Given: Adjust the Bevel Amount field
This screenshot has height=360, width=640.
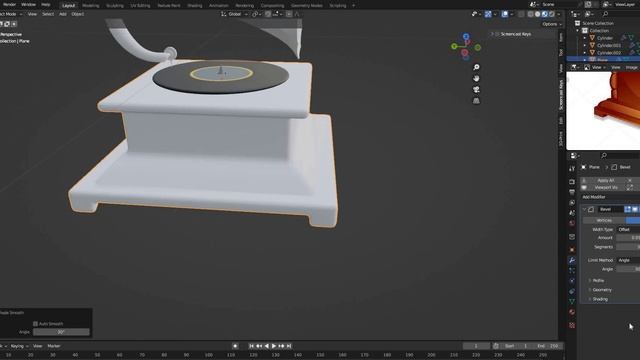Looking at the screenshot, I should coord(628,238).
